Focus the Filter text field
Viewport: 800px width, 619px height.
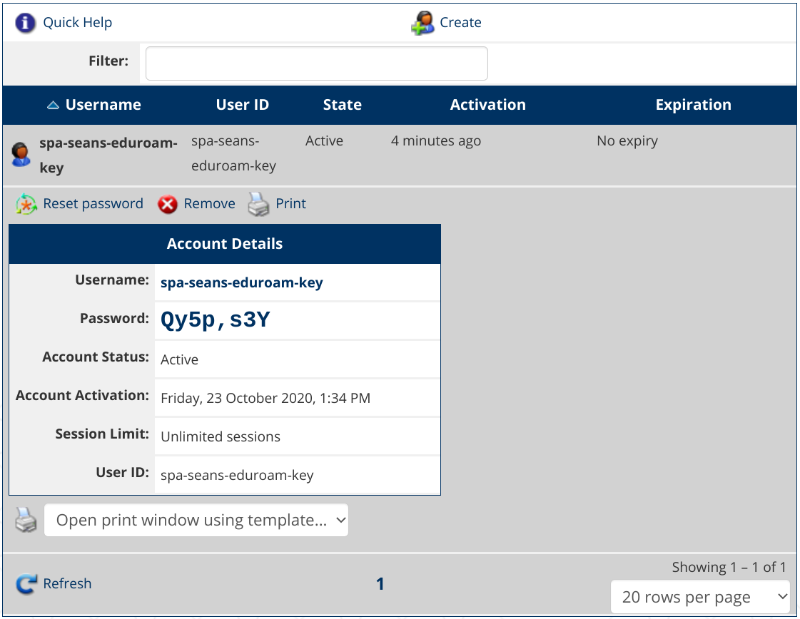(316, 63)
